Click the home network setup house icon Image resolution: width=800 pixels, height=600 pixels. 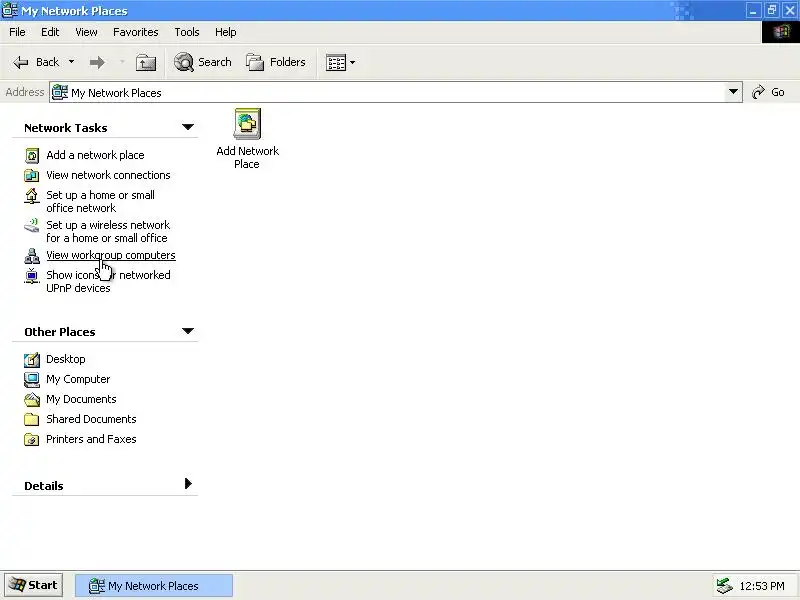click(x=32, y=196)
